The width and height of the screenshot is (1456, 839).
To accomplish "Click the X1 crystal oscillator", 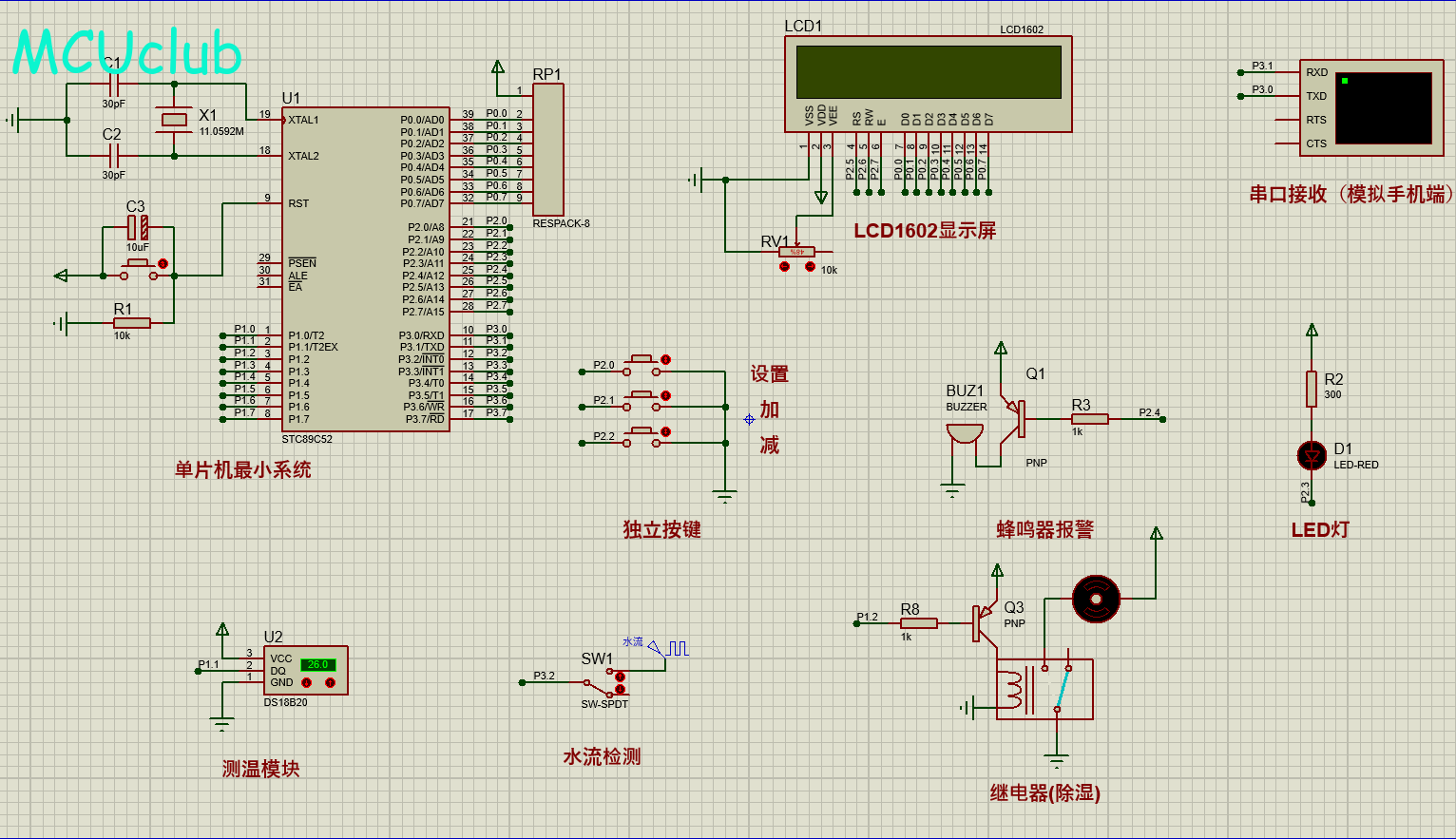I will (x=174, y=119).
